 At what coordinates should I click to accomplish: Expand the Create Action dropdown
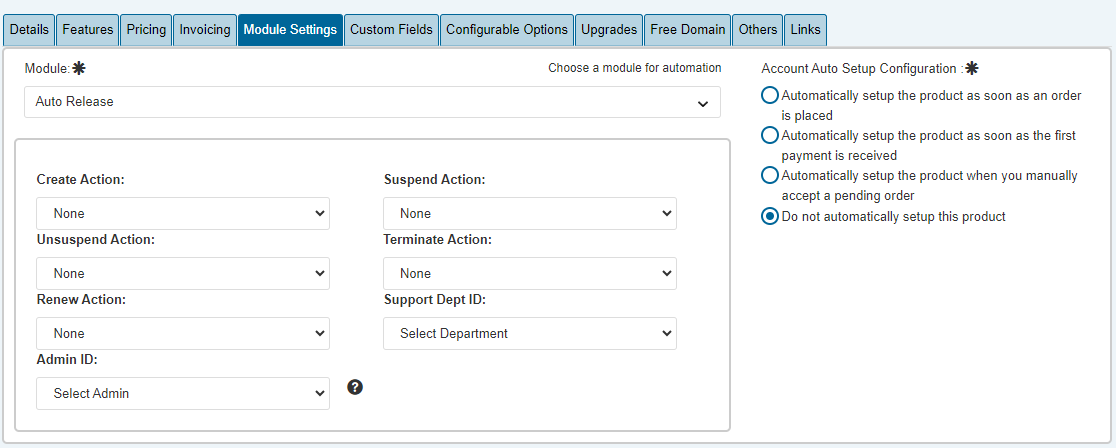183,214
